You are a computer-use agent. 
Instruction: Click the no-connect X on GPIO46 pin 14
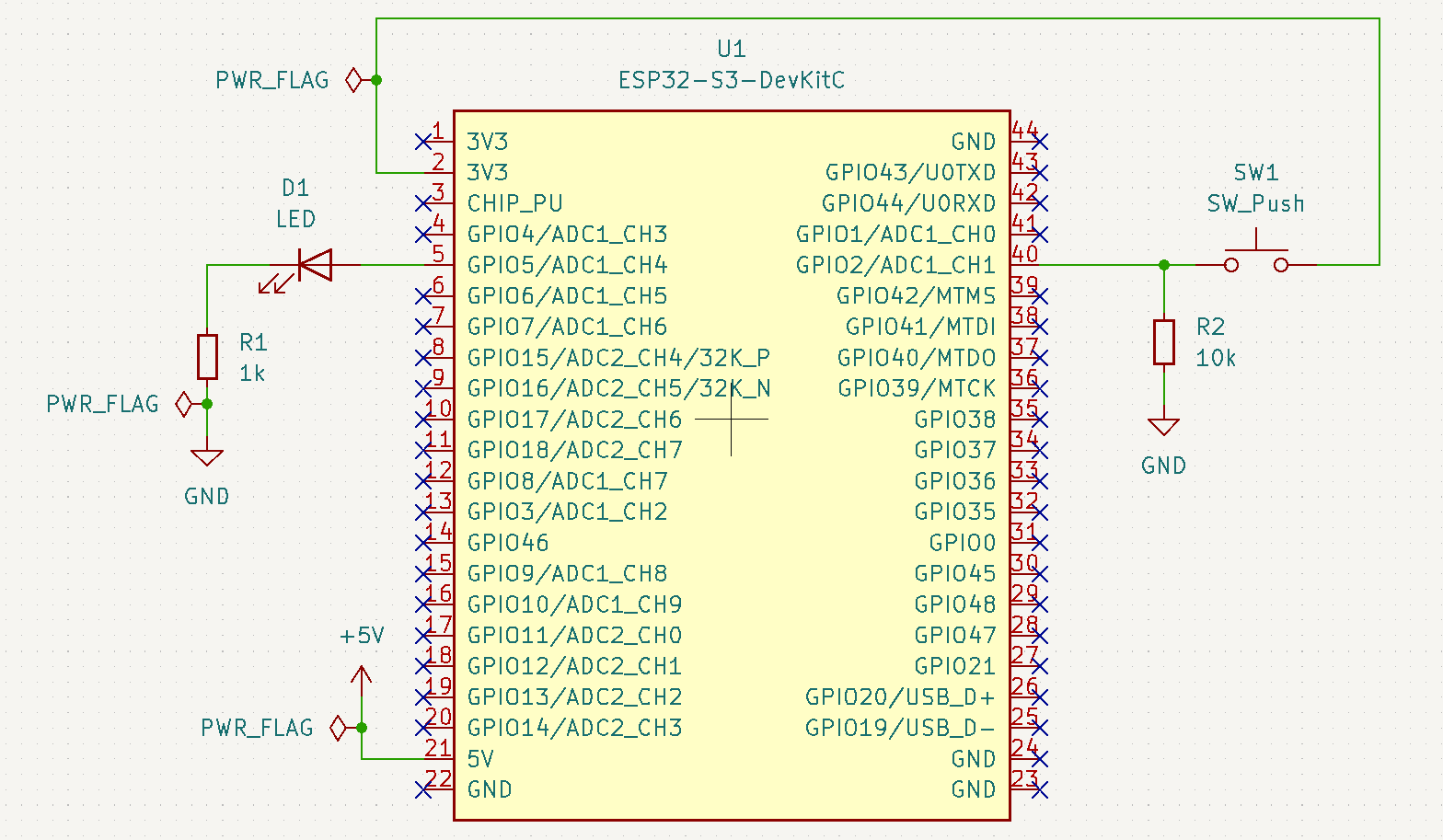point(423,543)
